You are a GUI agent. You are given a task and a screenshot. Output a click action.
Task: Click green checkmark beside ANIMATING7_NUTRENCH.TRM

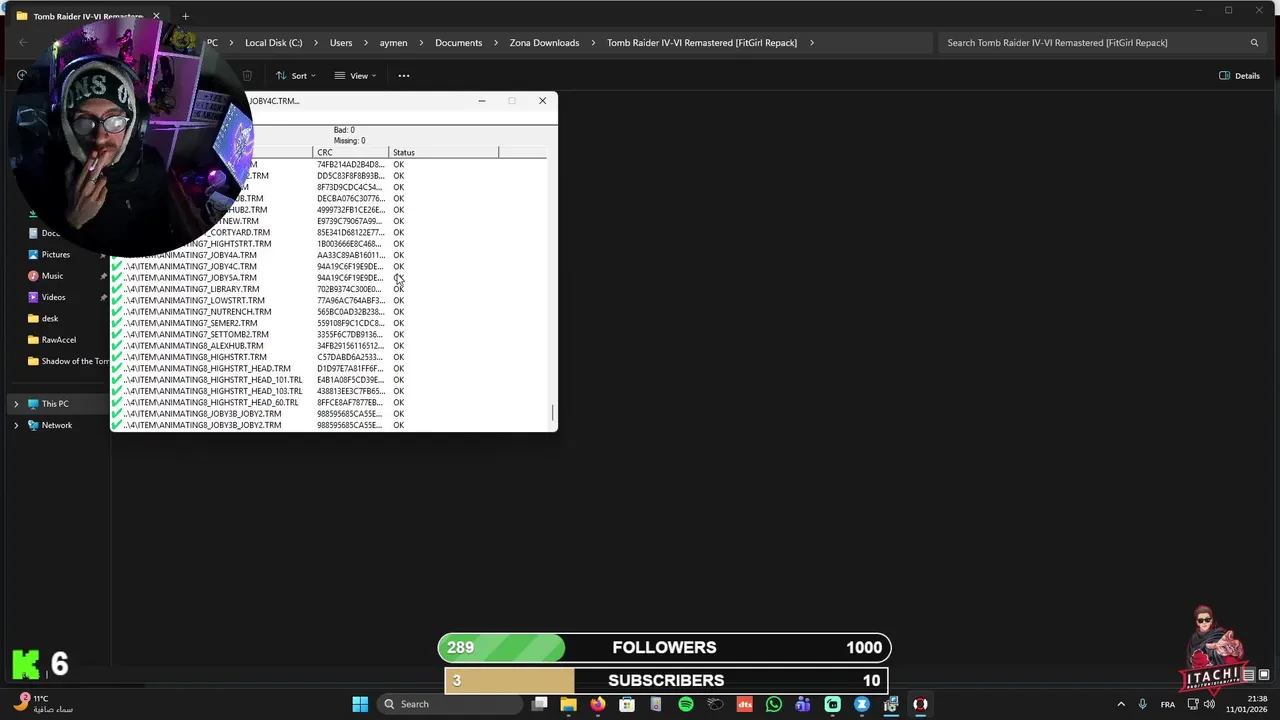pyautogui.click(x=117, y=312)
